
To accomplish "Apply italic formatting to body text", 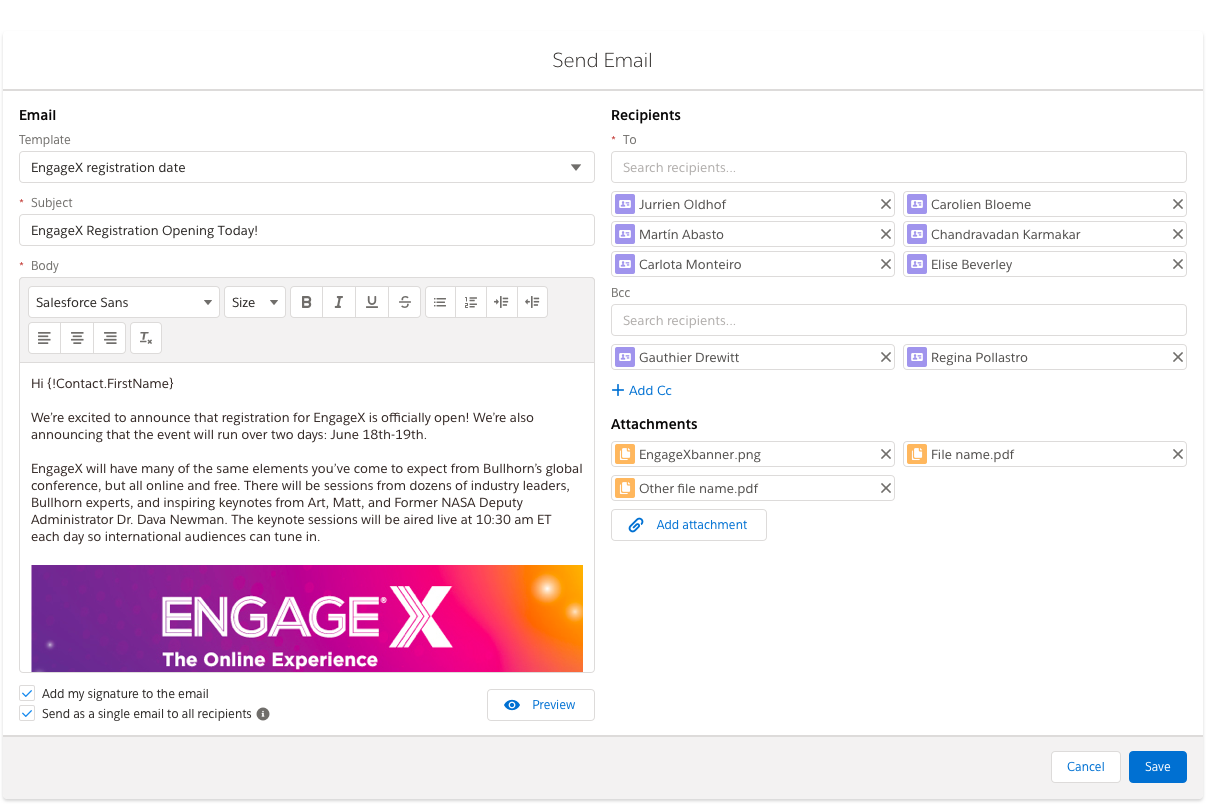I will pyautogui.click(x=339, y=302).
